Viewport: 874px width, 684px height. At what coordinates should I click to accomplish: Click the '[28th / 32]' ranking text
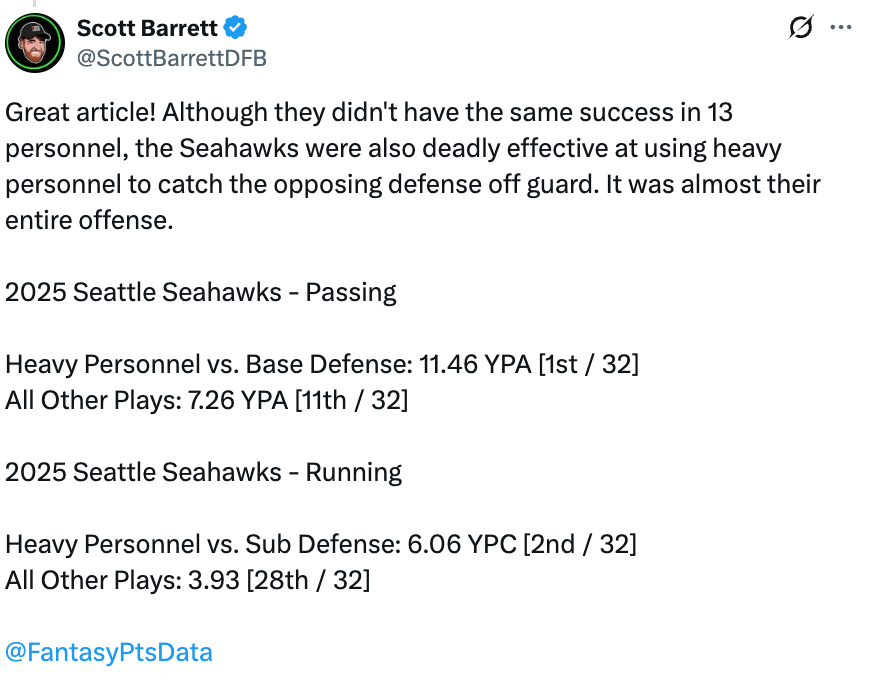(308, 580)
